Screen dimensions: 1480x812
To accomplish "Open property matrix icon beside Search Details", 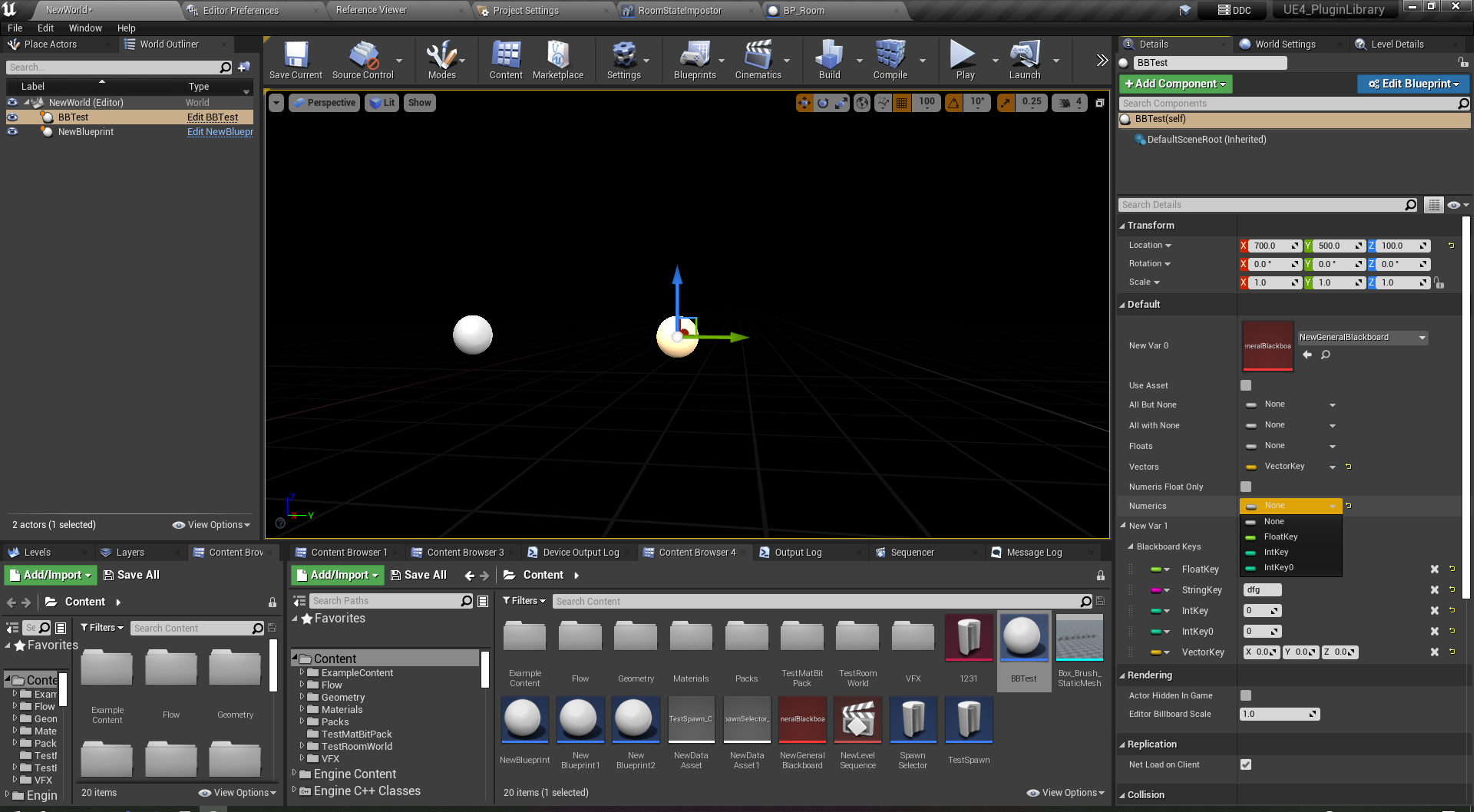I will (x=1433, y=205).
